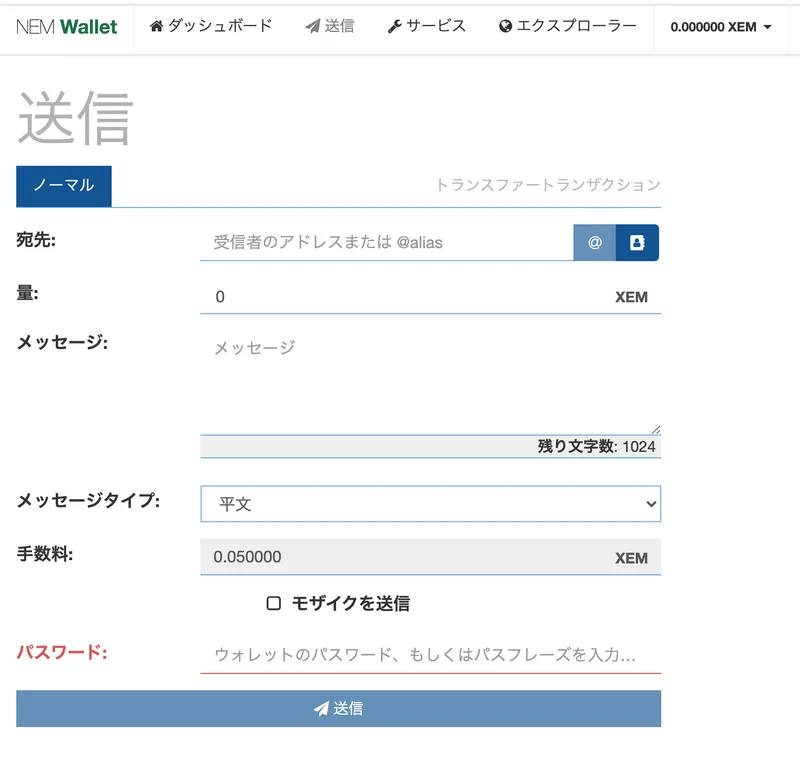Screen dimensions: 800x765
Task: Open the メッセージタイプ dropdown showing 平文
Action: pyautogui.click(x=430, y=504)
